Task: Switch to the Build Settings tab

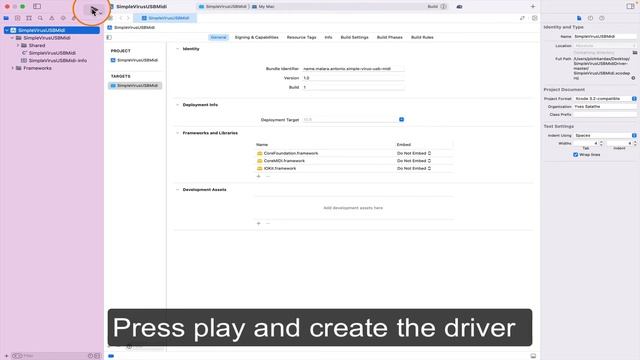Action: click(x=354, y=37)
